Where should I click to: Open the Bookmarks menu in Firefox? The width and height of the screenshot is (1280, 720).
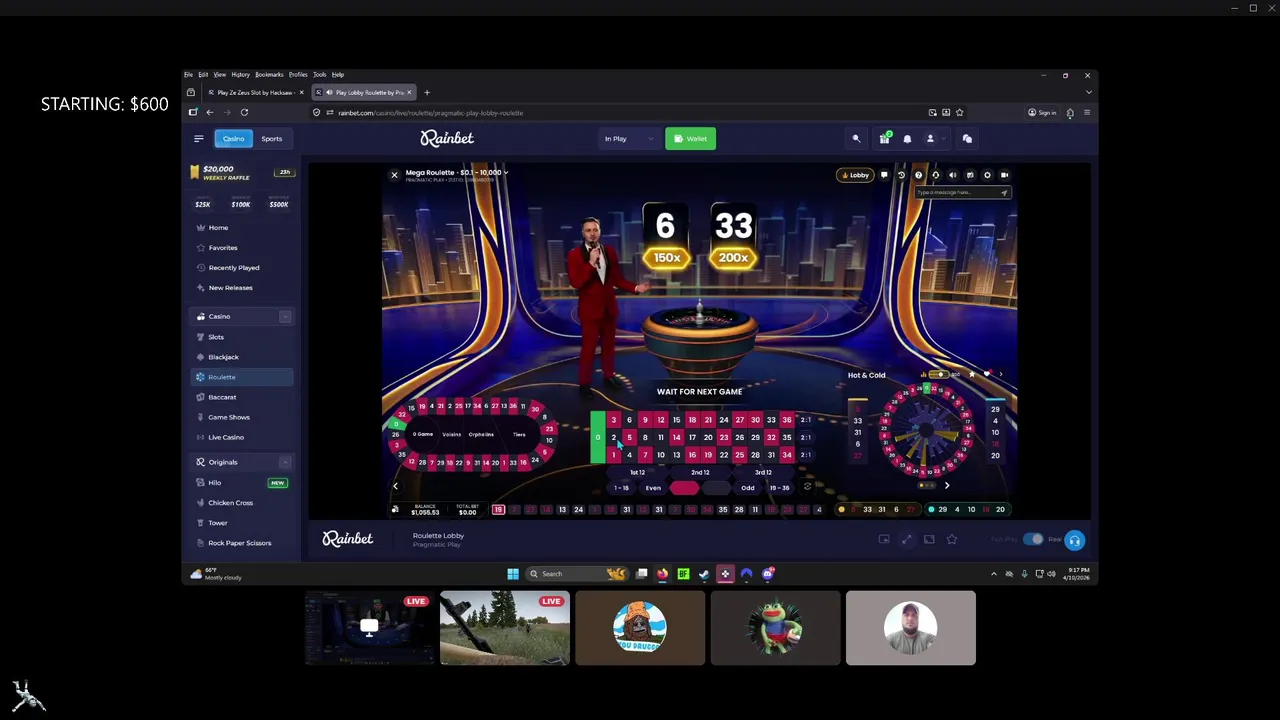tap(269, 75)
